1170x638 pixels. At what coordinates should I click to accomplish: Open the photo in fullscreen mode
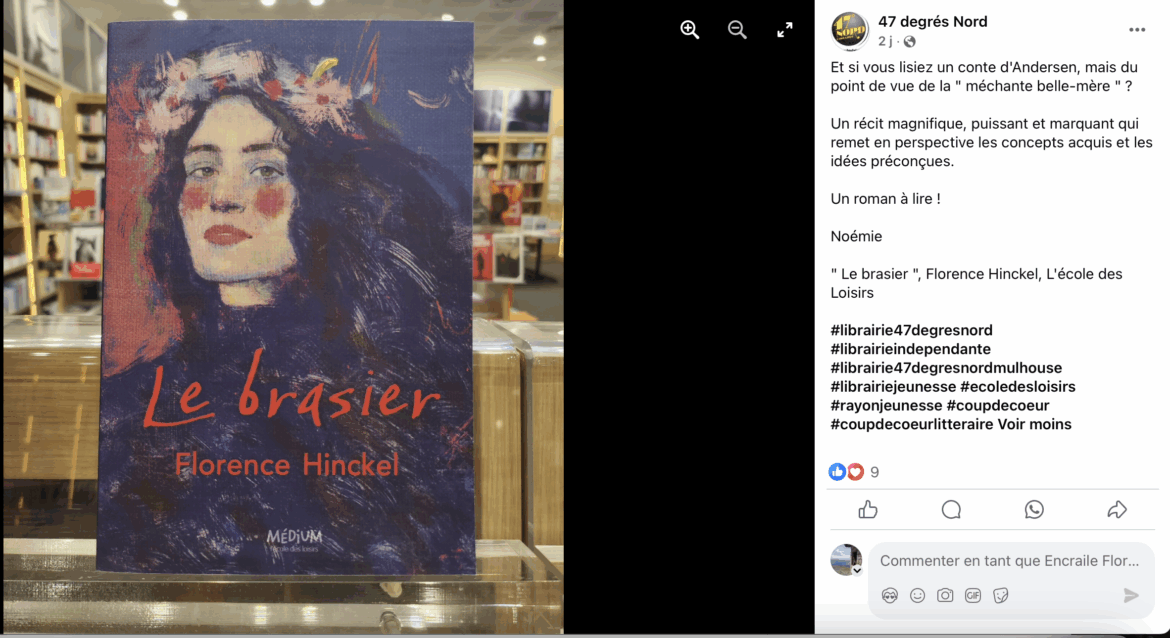(x=784, y=30)
